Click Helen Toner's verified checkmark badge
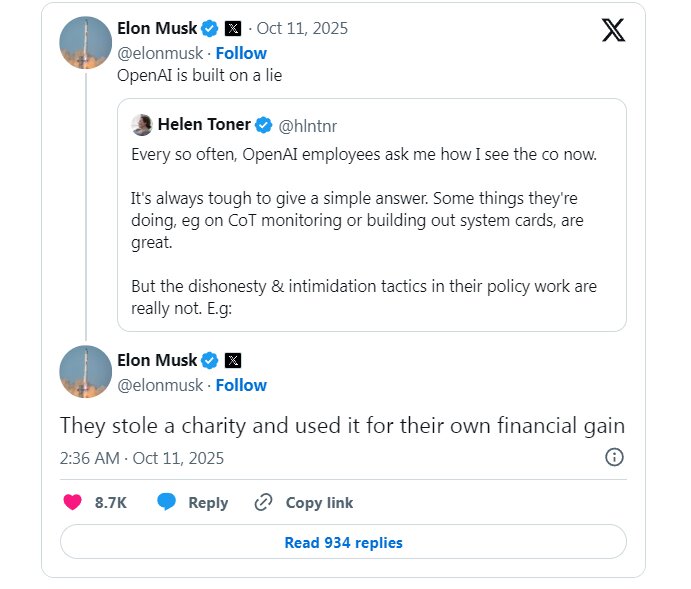Viewport: 691px width, 589px height. 264,125
